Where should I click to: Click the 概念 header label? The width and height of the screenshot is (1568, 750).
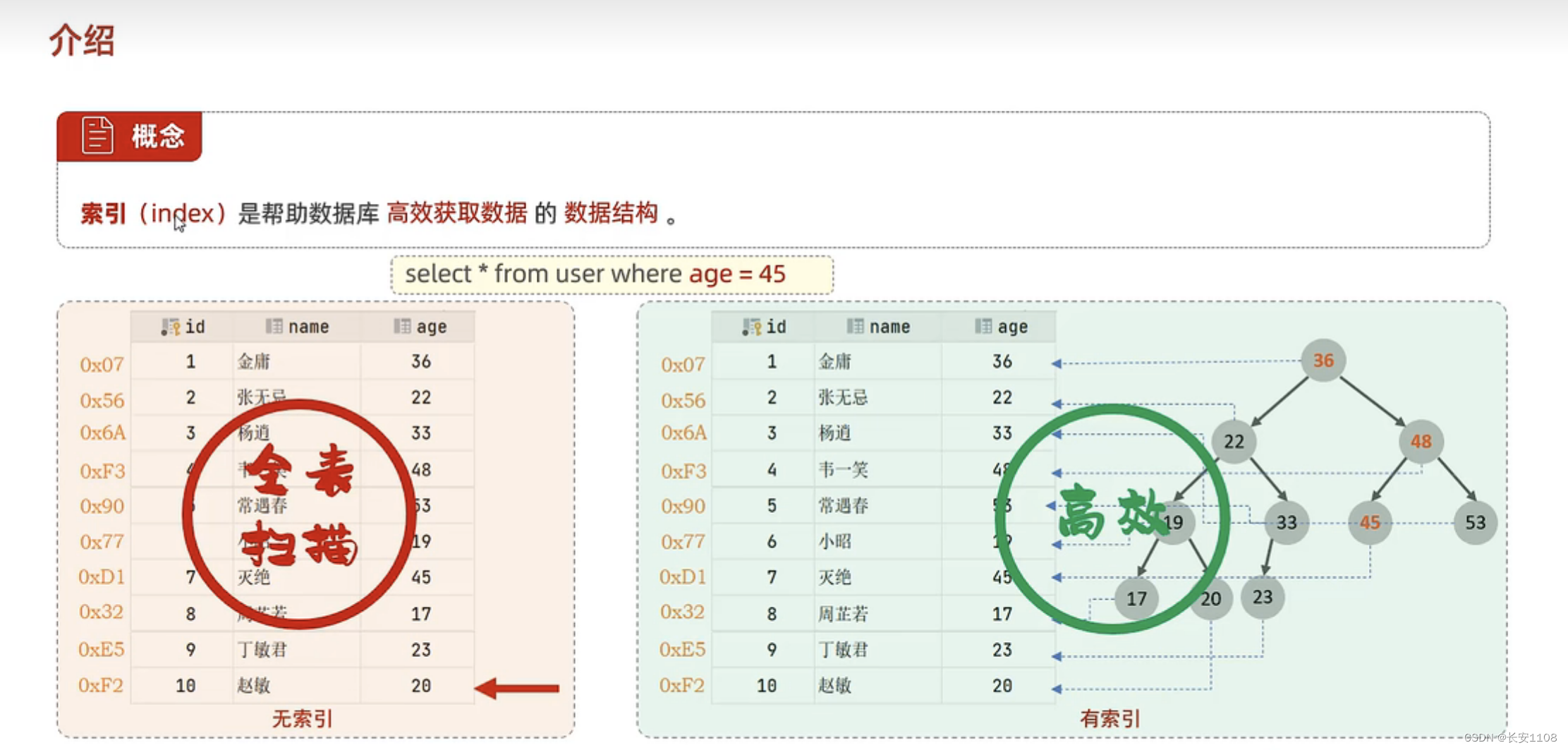tap(158, 135)
